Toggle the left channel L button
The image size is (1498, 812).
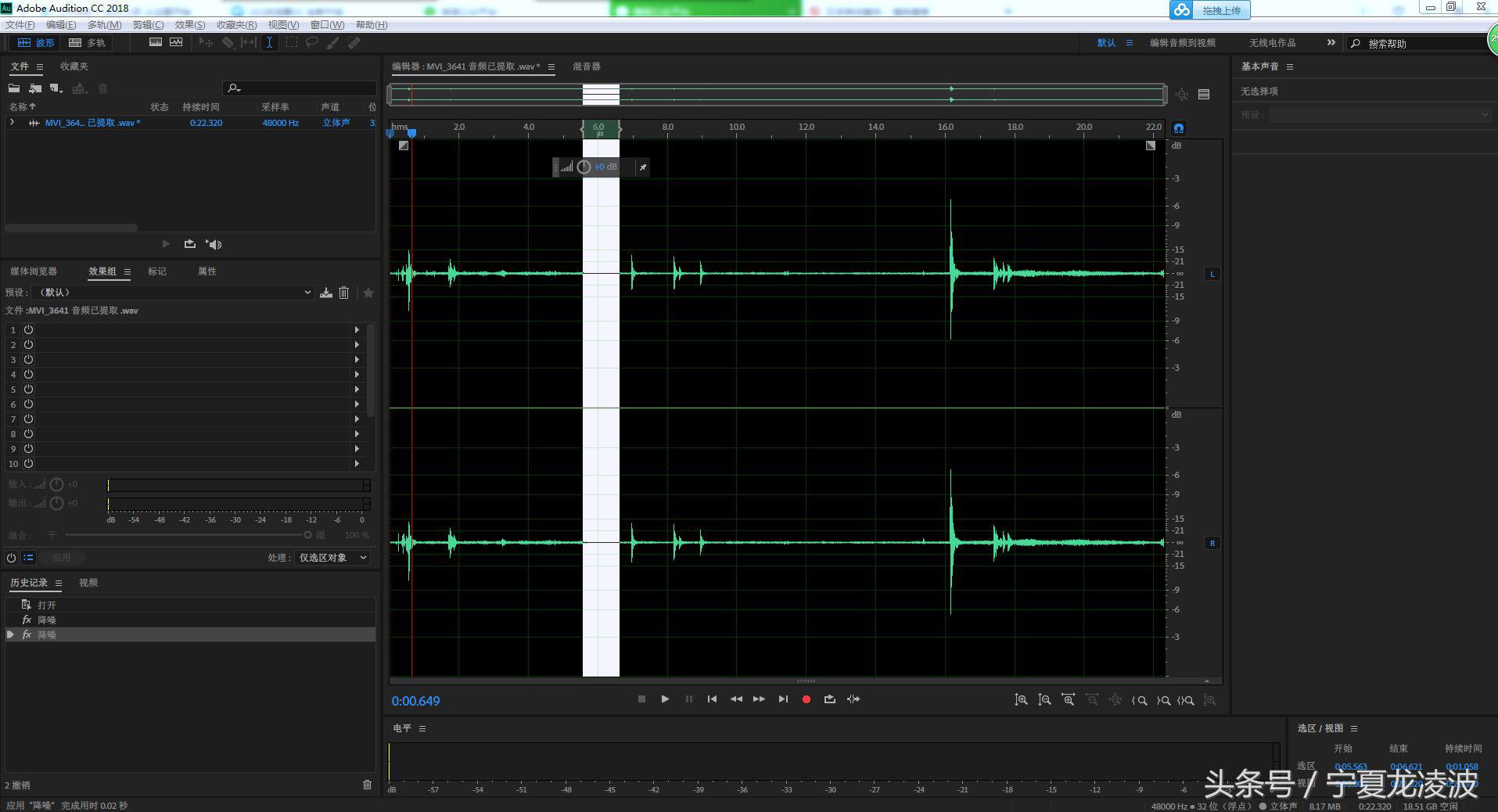point(1212,274)
